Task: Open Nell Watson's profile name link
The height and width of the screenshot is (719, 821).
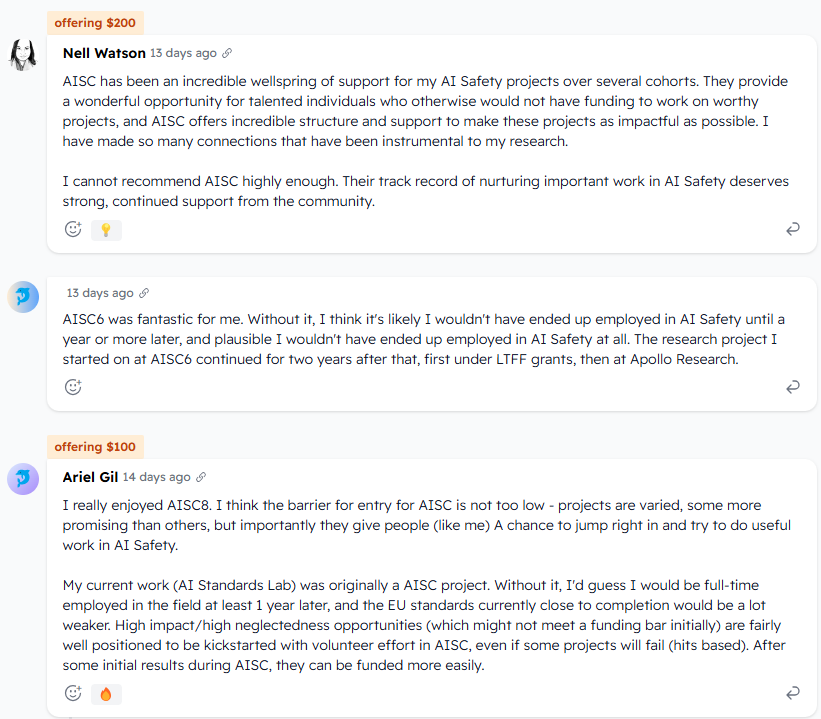Action: (x=104, y=53)
